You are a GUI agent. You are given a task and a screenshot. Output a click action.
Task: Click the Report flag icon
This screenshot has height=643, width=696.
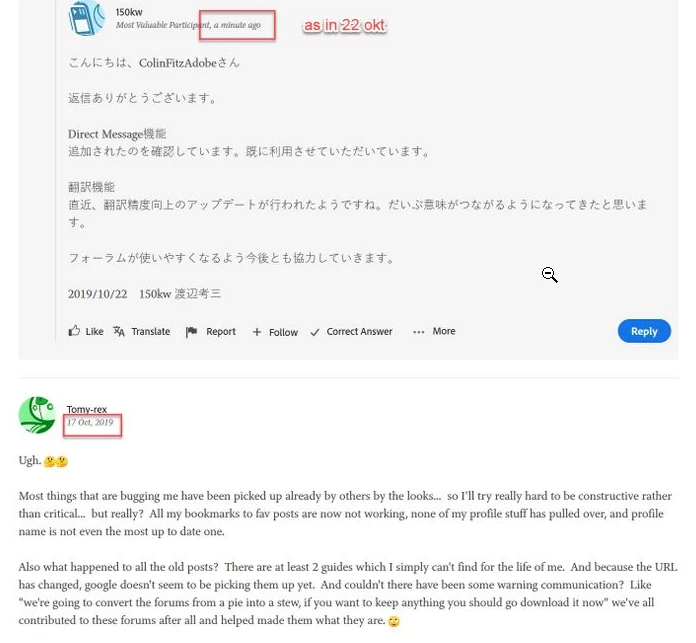coord(191,332)
